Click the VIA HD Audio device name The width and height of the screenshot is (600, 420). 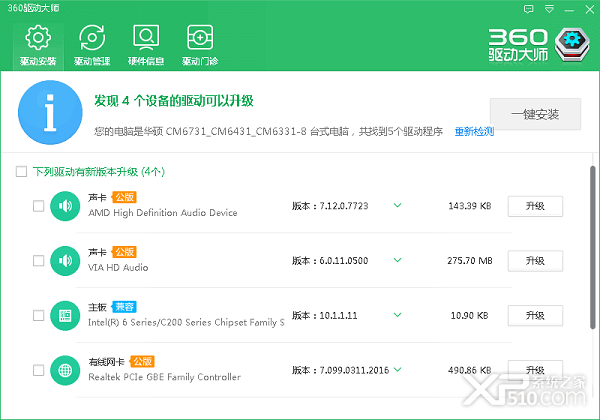118,267
